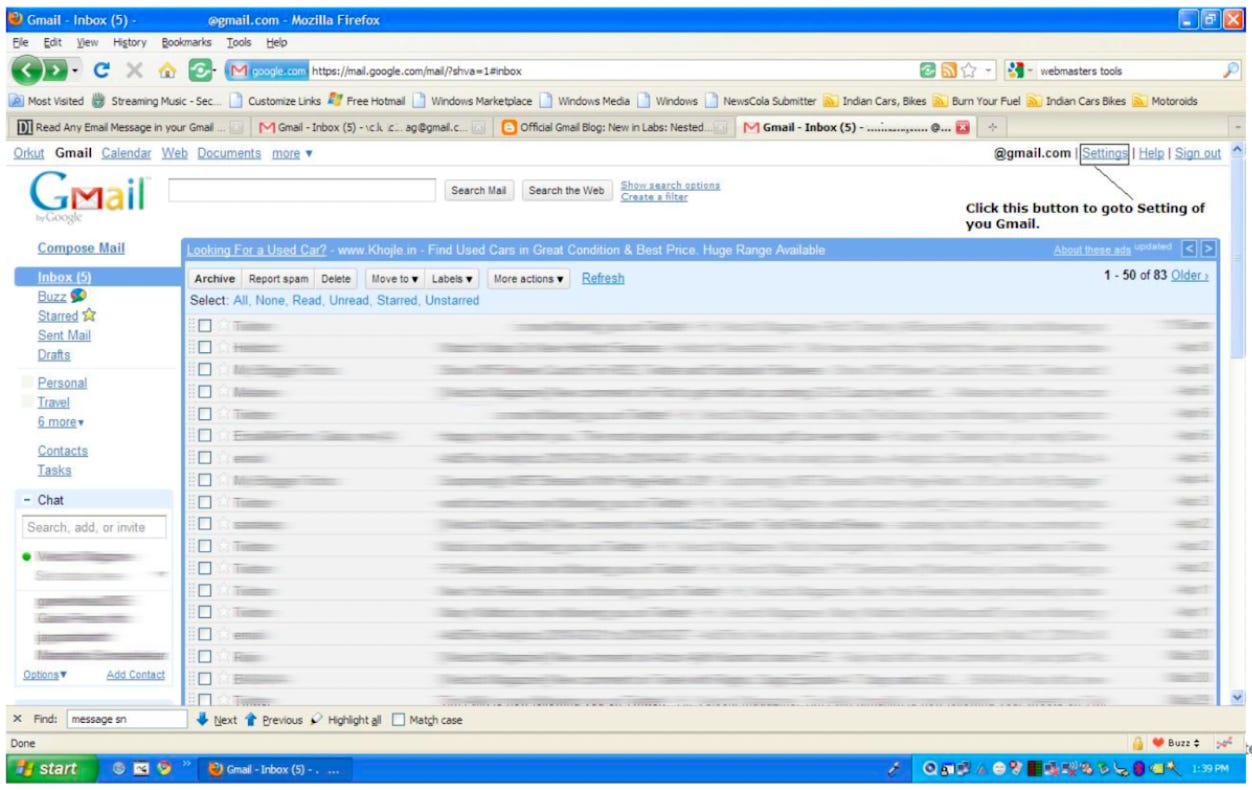Click the chat Search, add, or invite field

tap(94, 527)
